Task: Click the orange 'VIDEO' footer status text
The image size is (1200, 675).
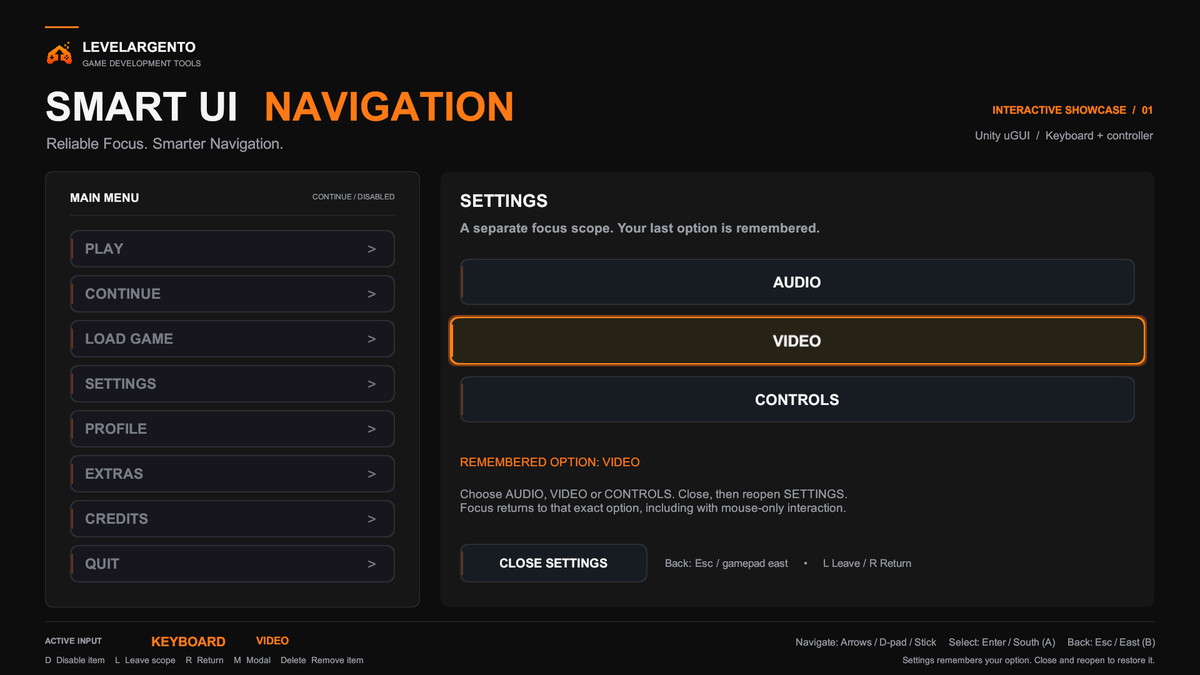Action: (x=272, y=641)
